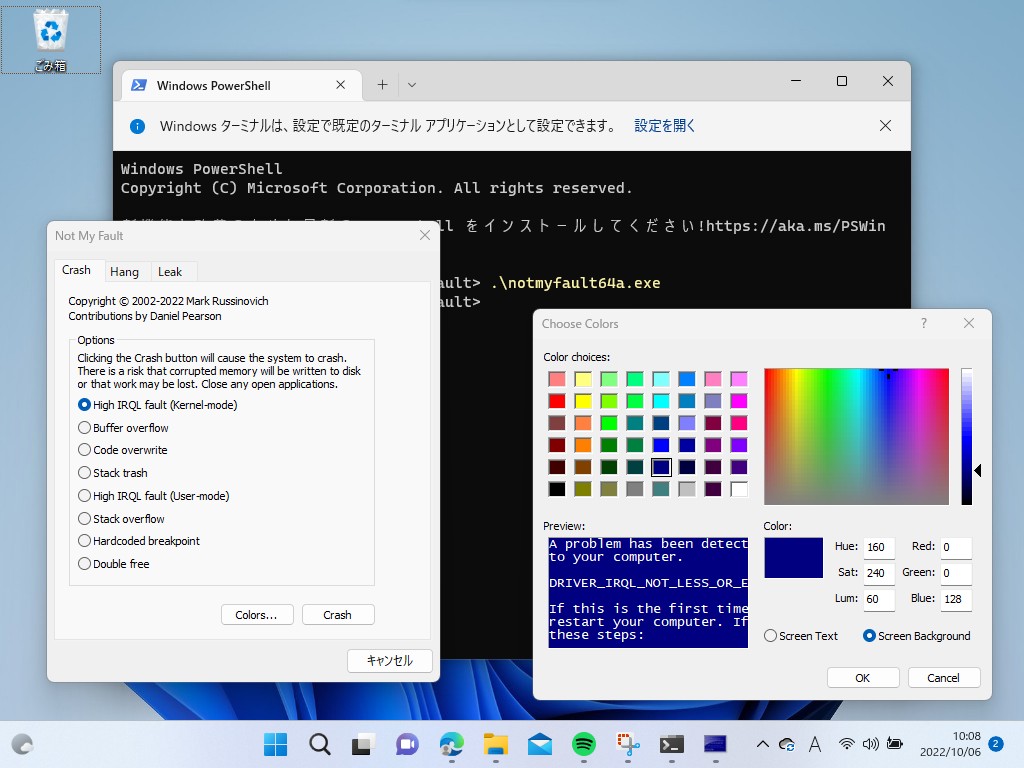Choose the Double free fault option

[x=84, y=564]
